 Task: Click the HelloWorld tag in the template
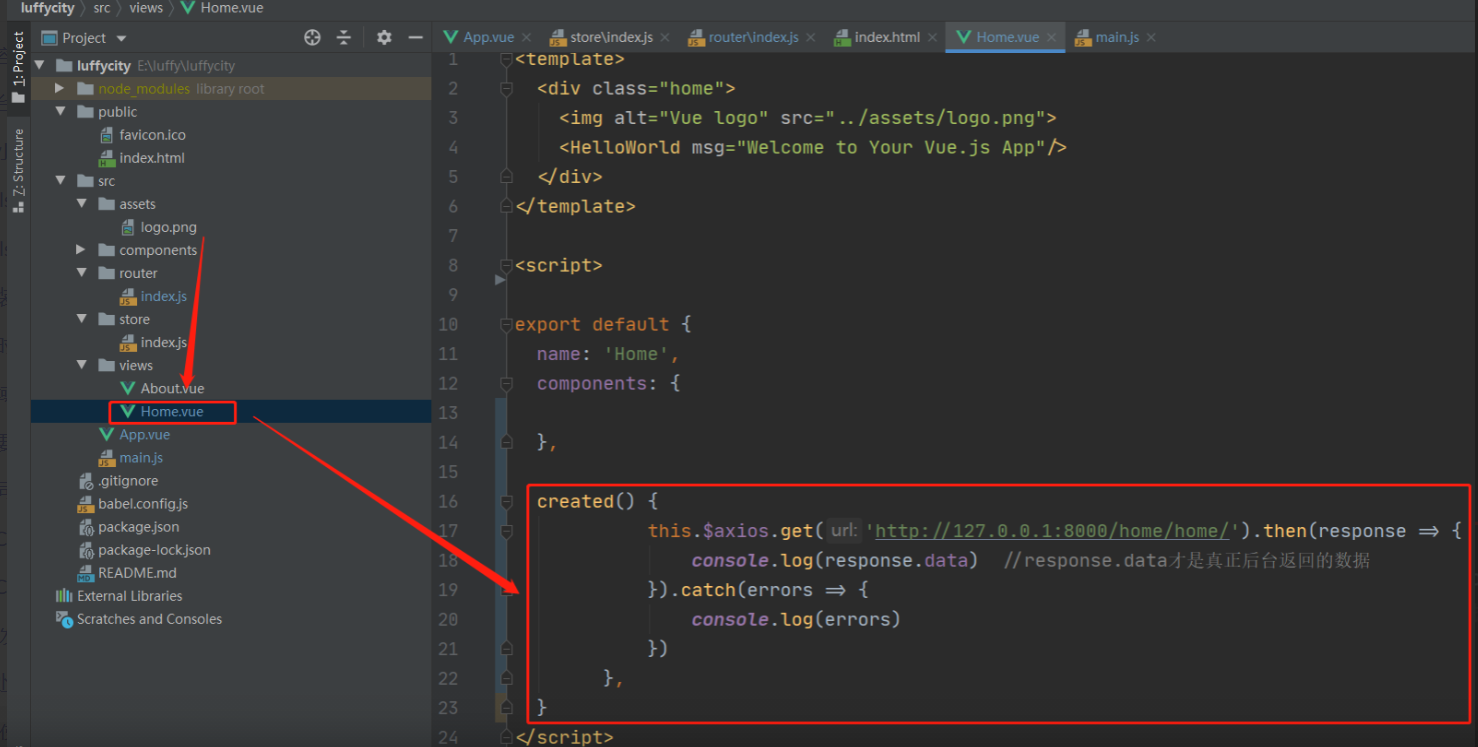click(625, 147)
